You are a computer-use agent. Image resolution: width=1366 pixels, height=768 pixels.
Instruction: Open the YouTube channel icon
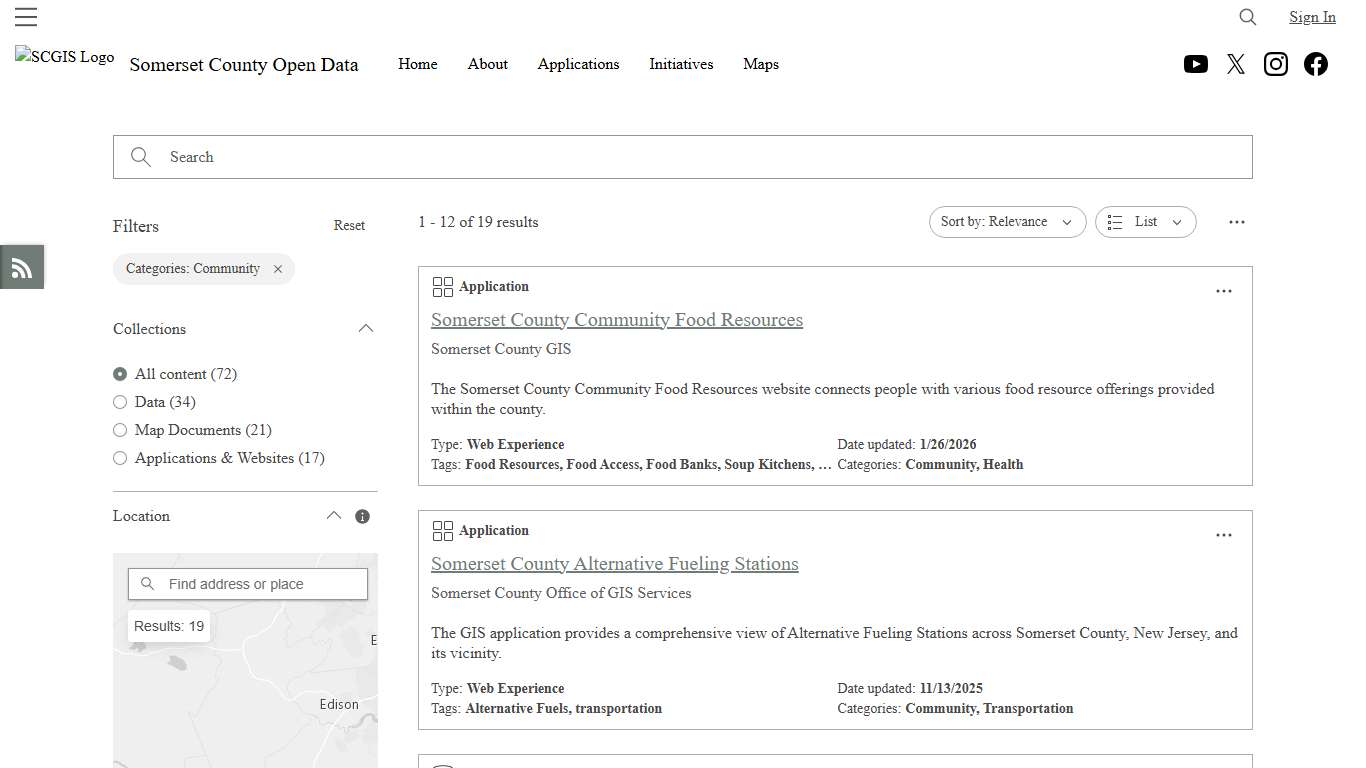[1196, 64]
